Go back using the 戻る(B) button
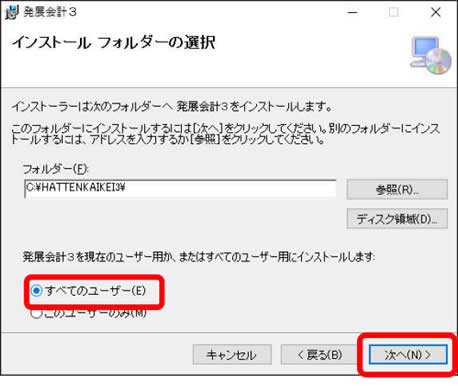 click(320, 355)
